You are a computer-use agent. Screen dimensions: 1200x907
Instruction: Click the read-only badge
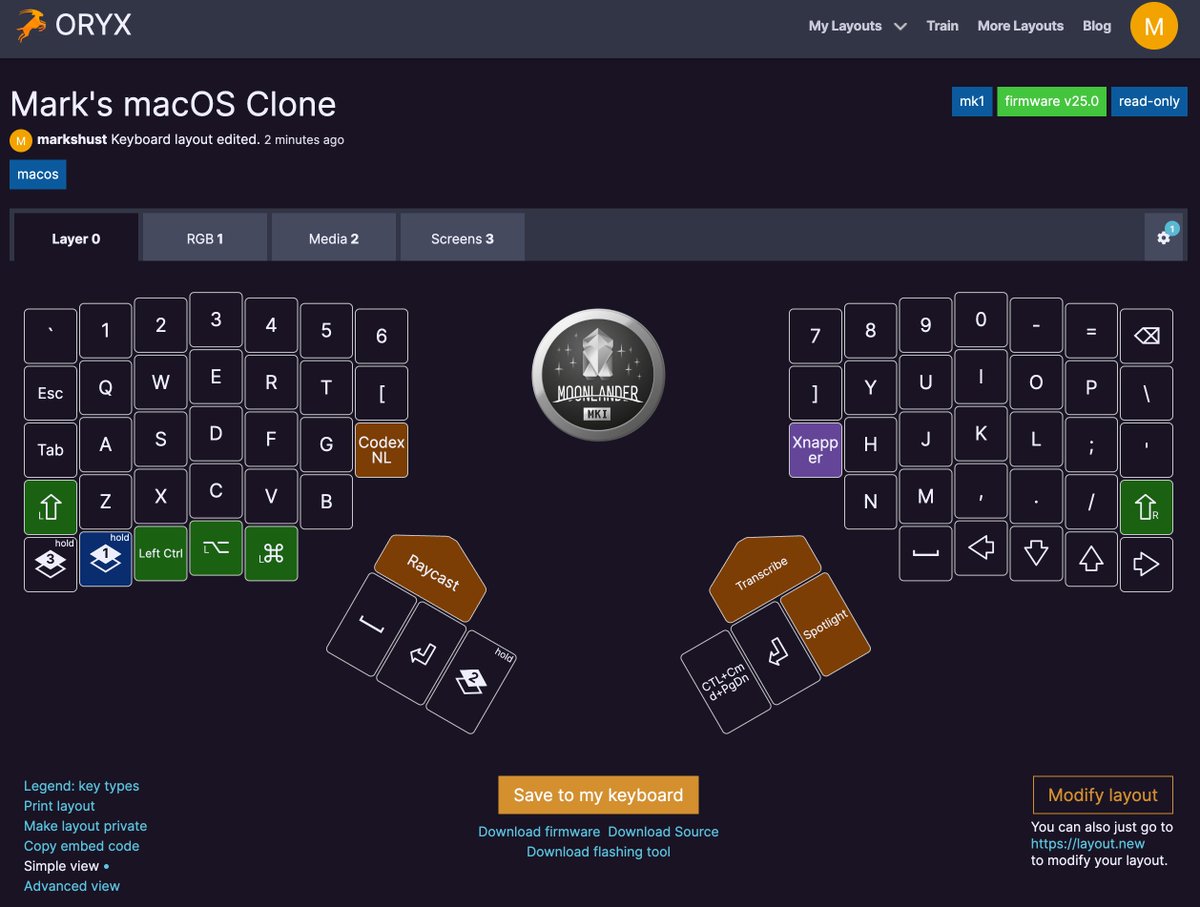tap(1149, 101)
